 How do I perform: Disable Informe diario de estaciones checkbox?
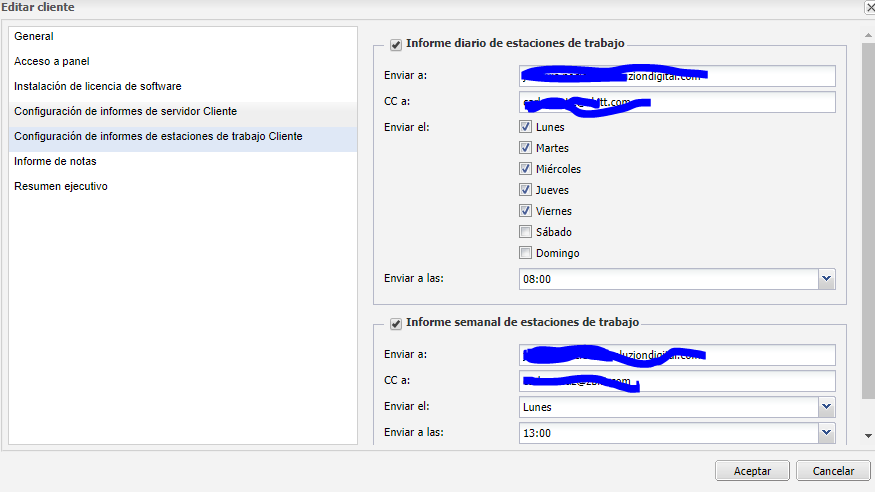[396, 44]
